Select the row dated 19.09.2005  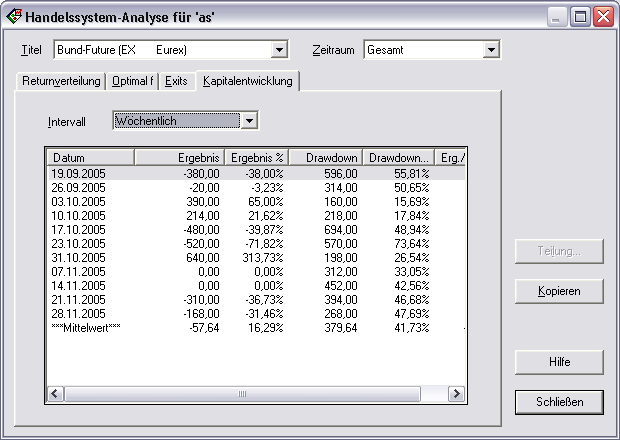(x=256, y=174)
